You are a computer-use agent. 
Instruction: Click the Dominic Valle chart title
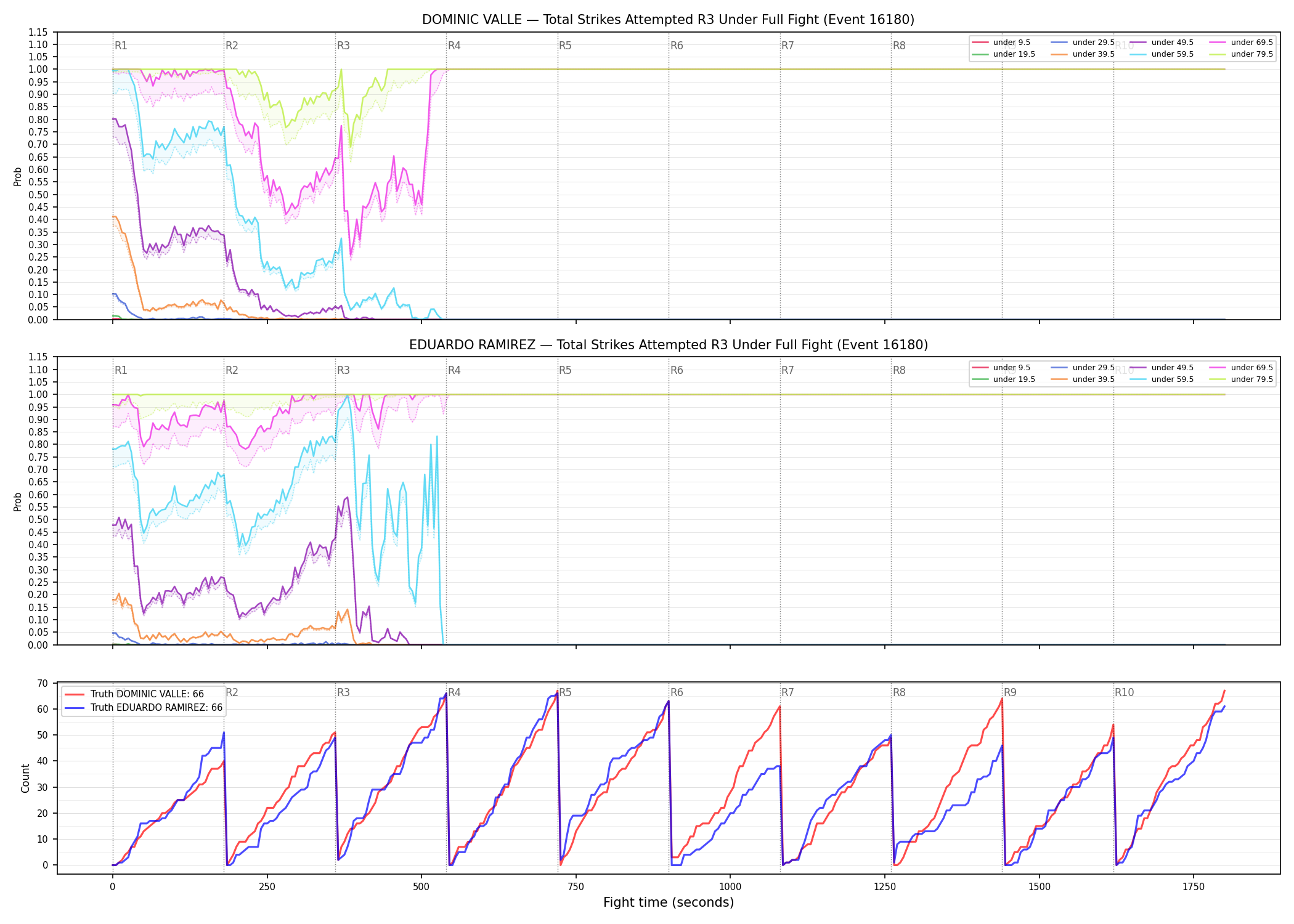pyautogui.click(x=669, y=20)
